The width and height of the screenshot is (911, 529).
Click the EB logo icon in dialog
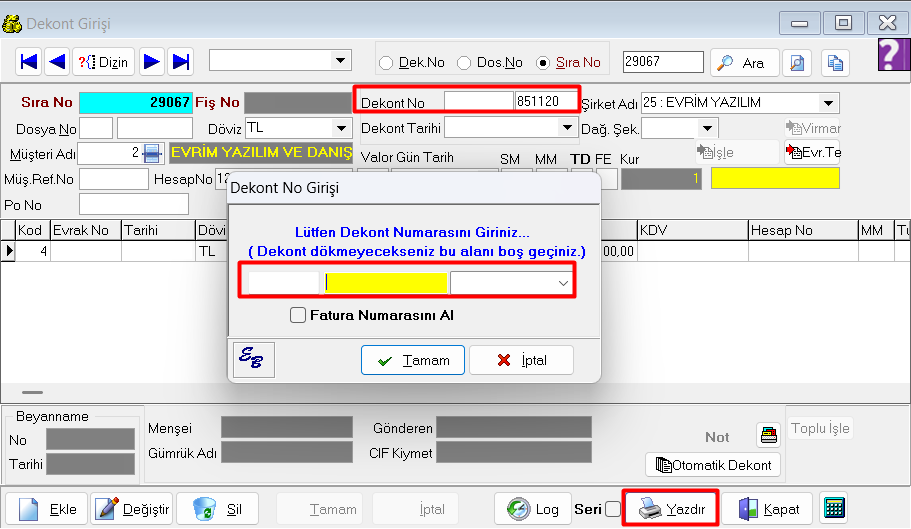pos(253,360)
